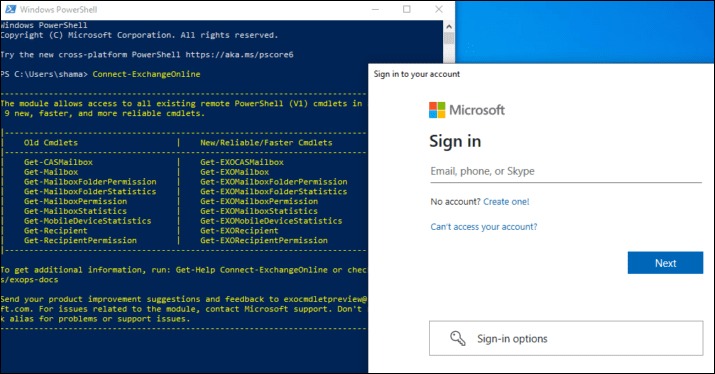Click Get-CASMailbox in Old Cmdlets column
Image resolution: width=715 pixels, height=374 pixels.
click(58, 162)
